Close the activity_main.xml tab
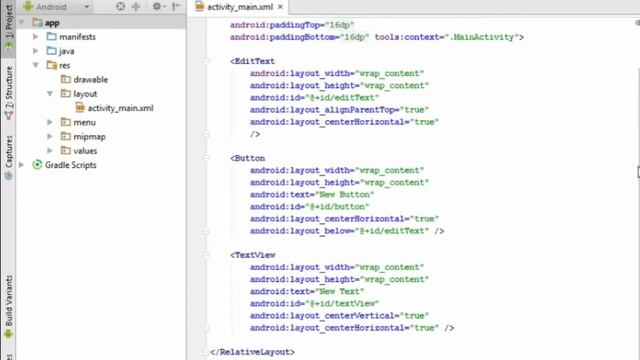The width and height of the screenshot is (640, 360). (280, 7)
